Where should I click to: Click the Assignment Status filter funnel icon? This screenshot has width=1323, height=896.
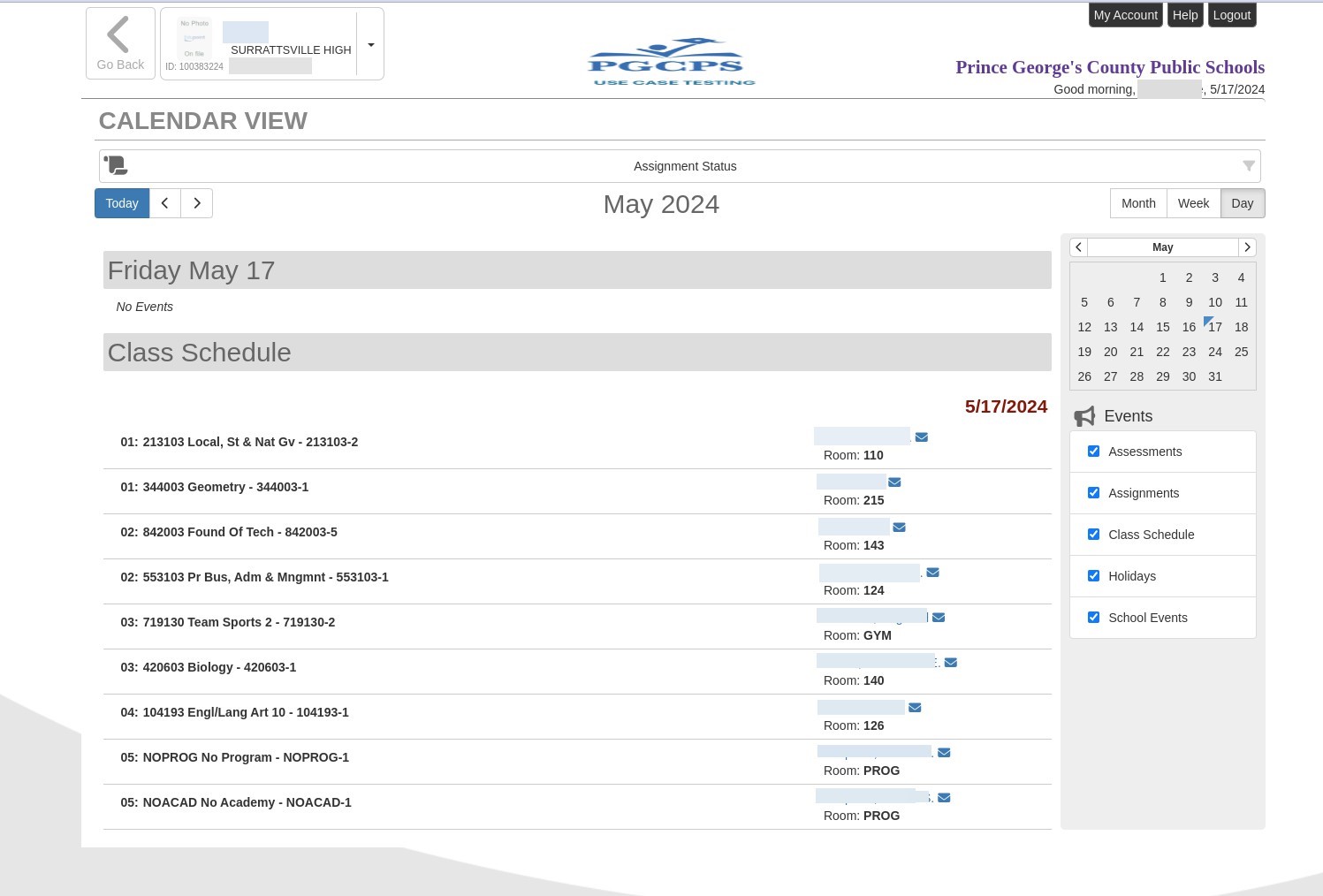[1248, 166]
